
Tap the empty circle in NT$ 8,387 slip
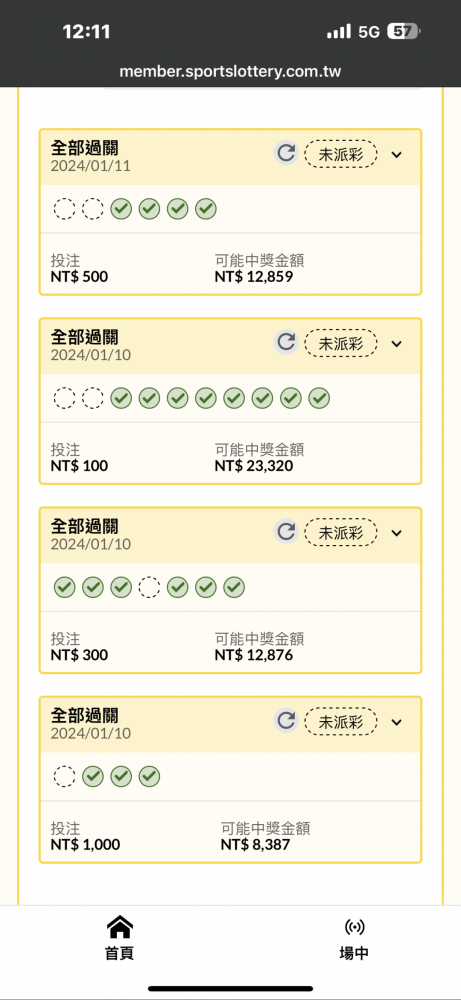(x=64, y=777)
